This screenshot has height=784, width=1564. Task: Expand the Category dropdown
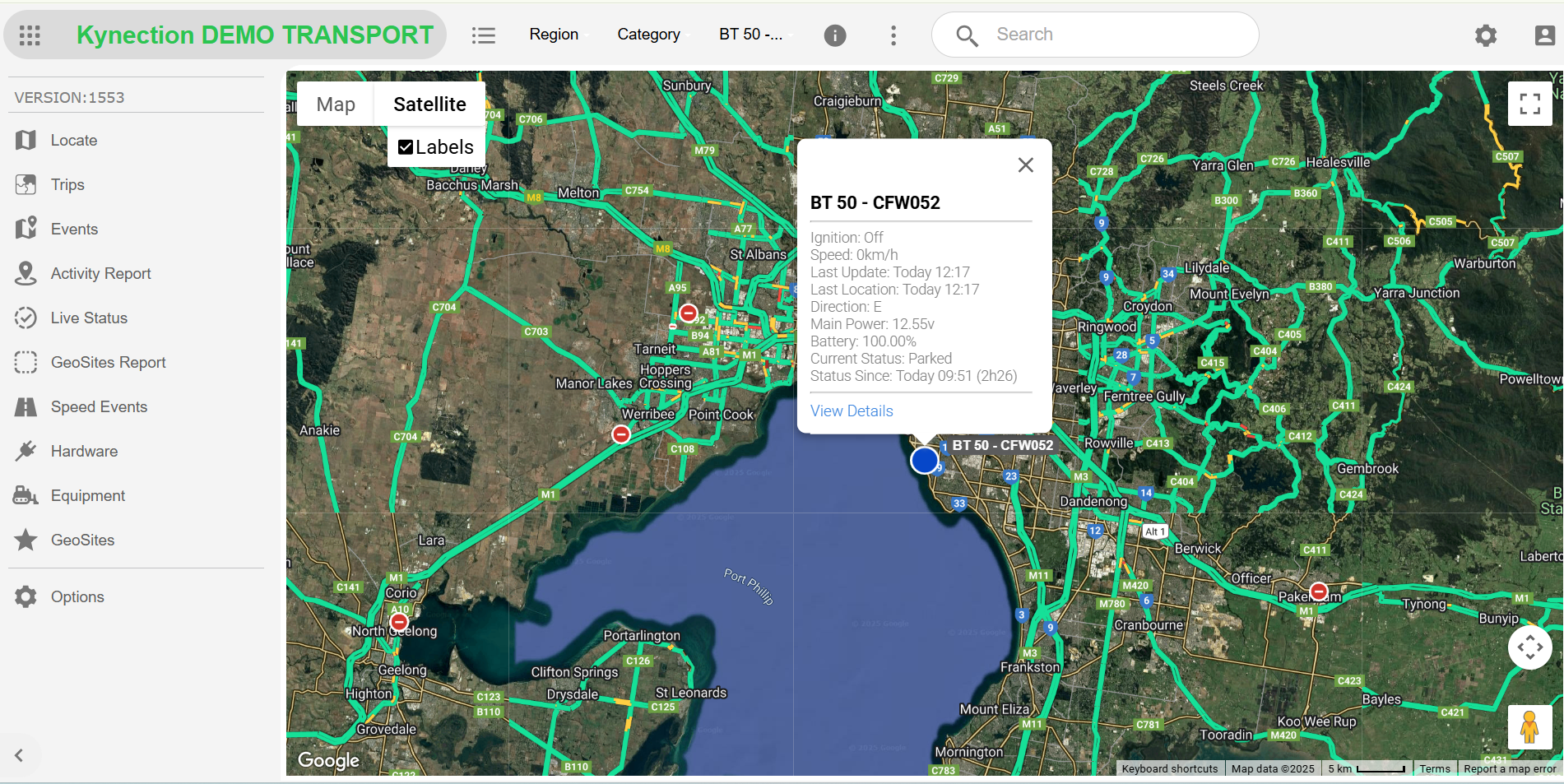click(x=648, y=35)
